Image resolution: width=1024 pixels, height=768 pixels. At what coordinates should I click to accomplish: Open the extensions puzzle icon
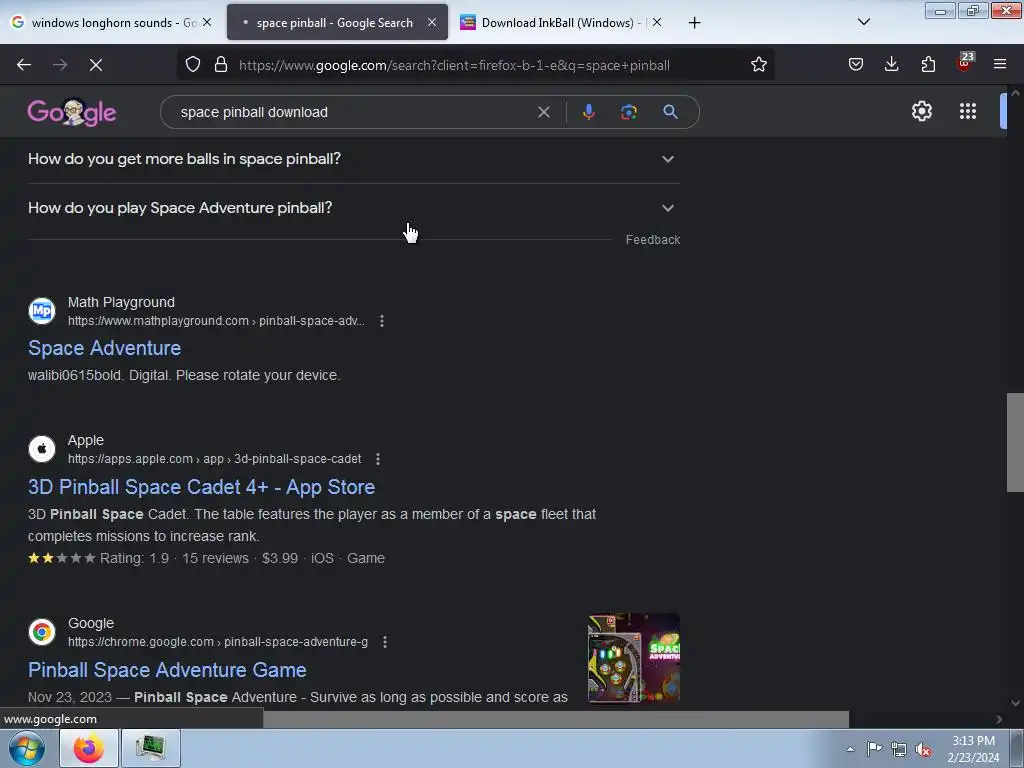tap(928, 64)
